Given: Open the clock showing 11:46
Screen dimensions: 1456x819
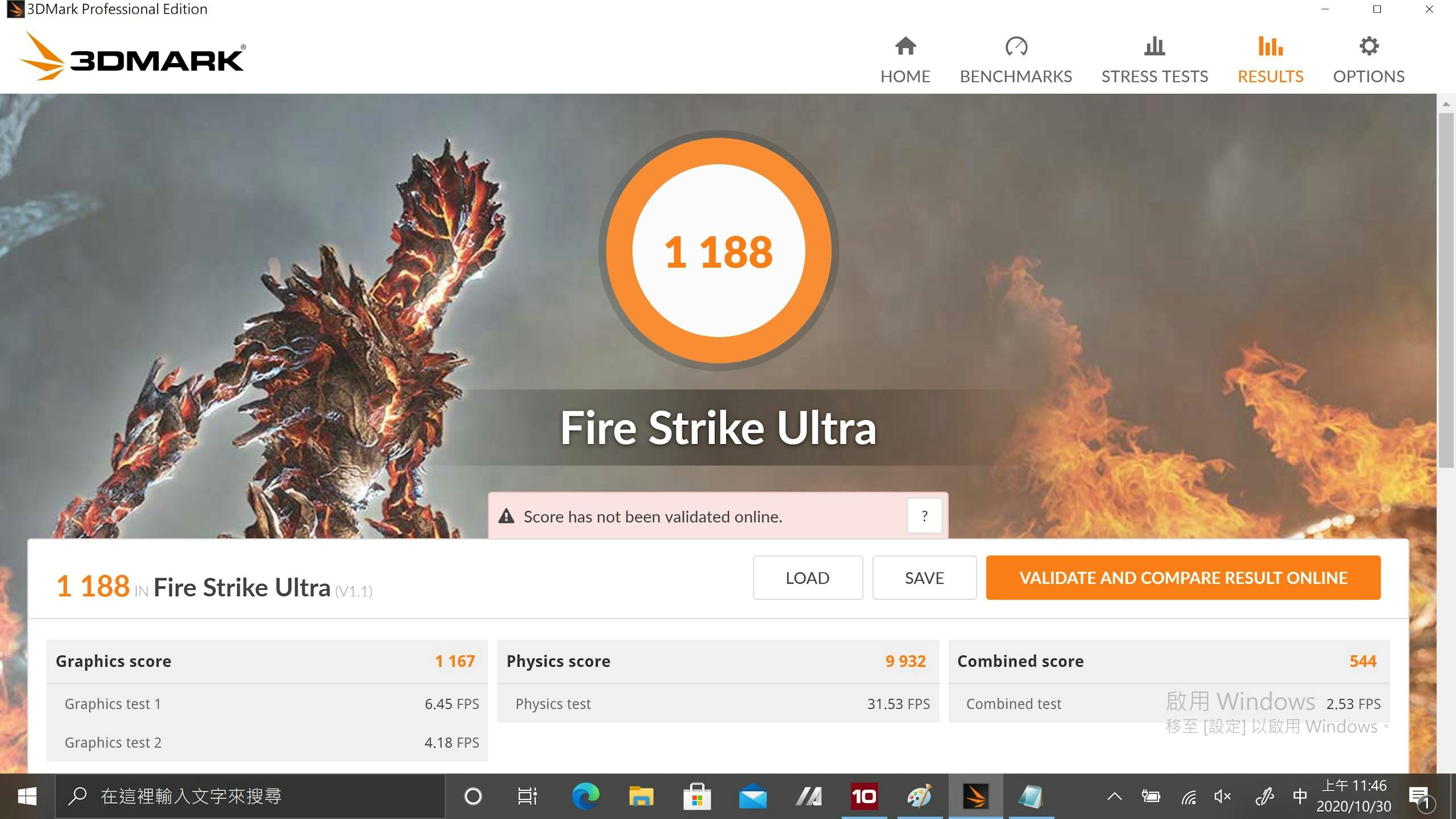Looking at the screenshot, I should 1354,796.
